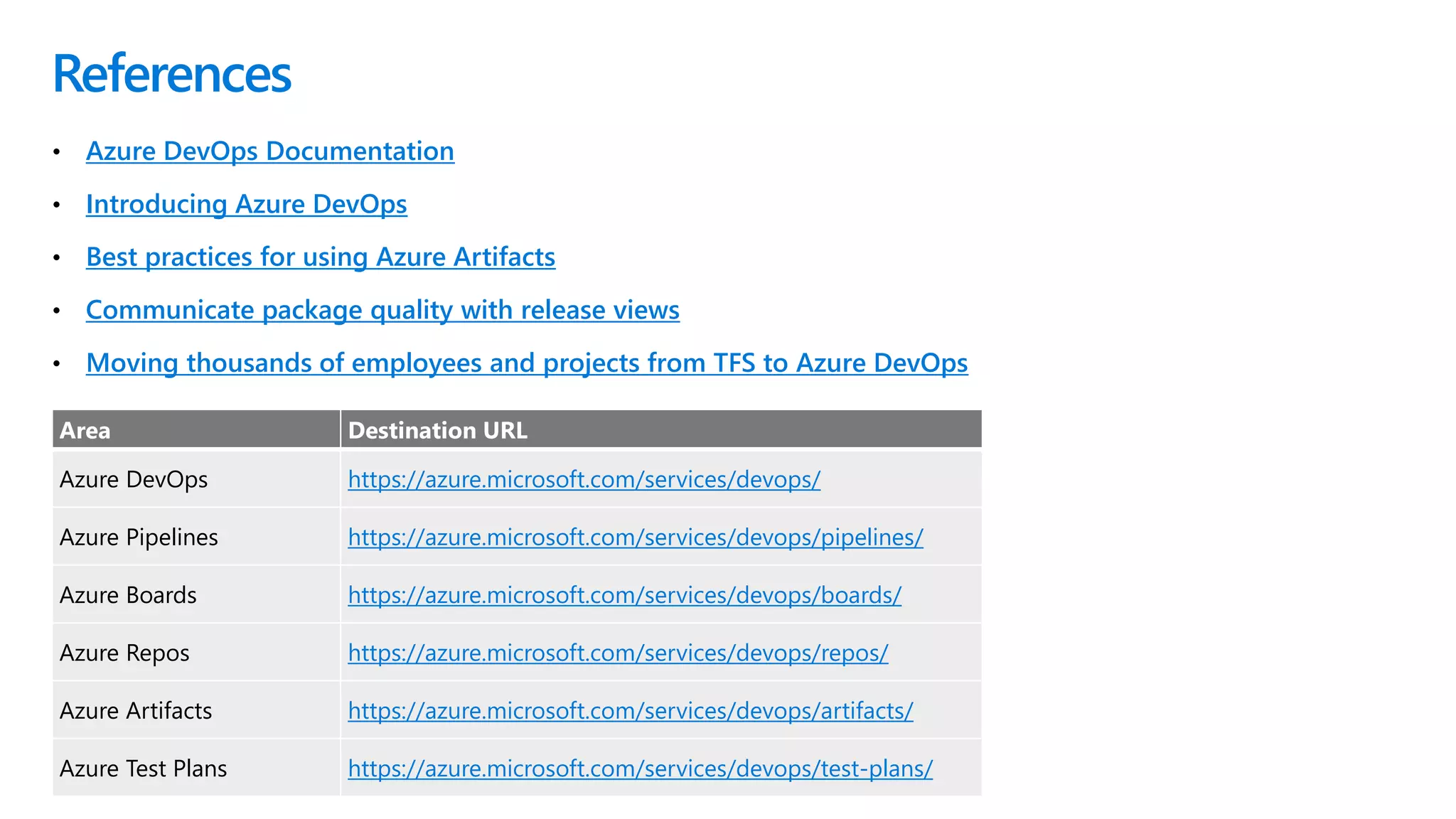Open the devops/pipelines/ URL
1456x819 pixels.
[x=635, y=537]
